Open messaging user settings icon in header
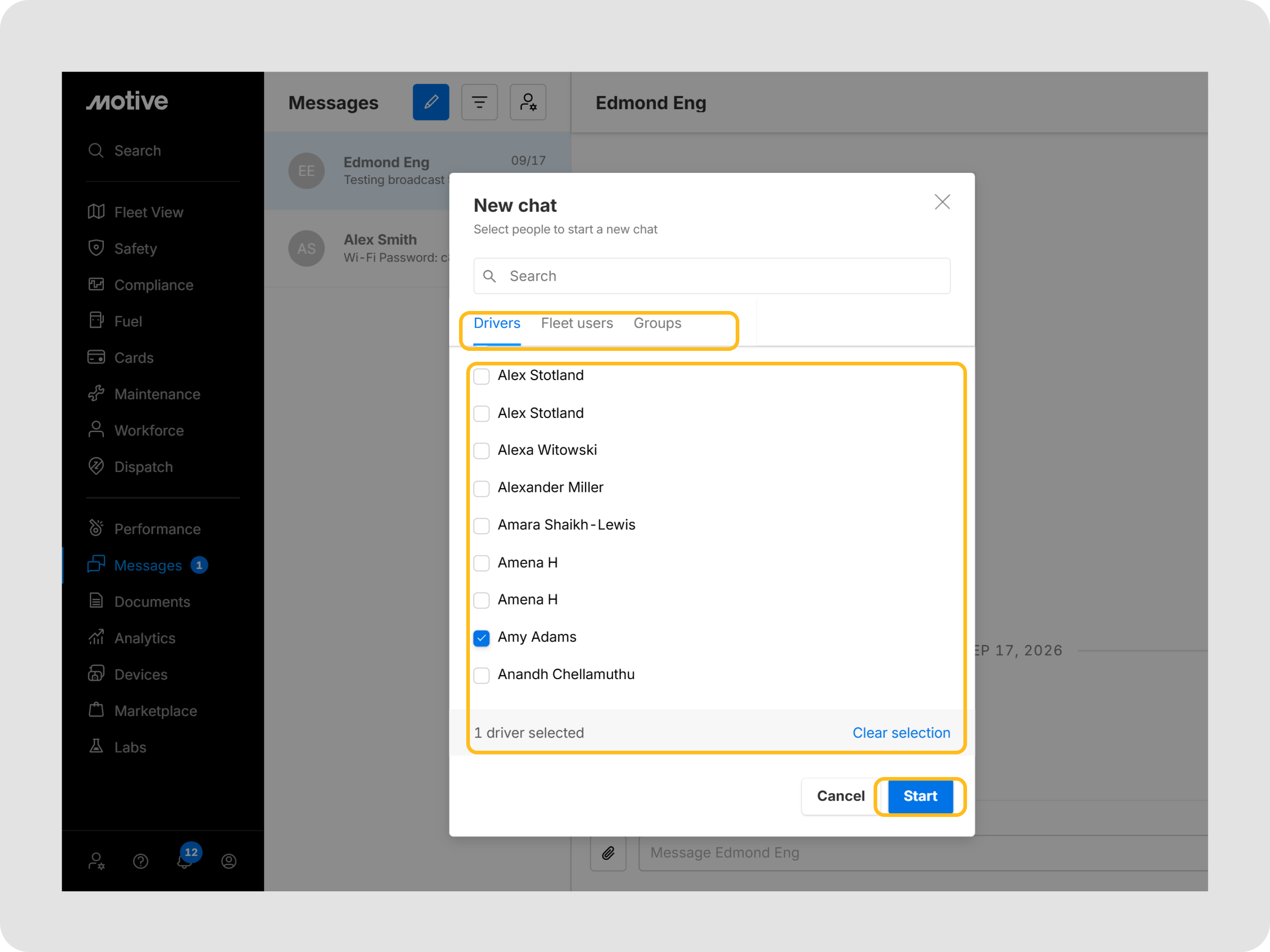 pyautogui.click(x=528, y=102)
